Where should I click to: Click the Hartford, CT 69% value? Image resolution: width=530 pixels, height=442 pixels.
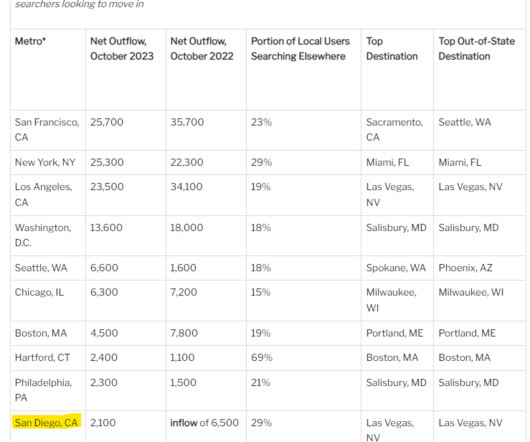pyautogui.click(x=262, y=358)
